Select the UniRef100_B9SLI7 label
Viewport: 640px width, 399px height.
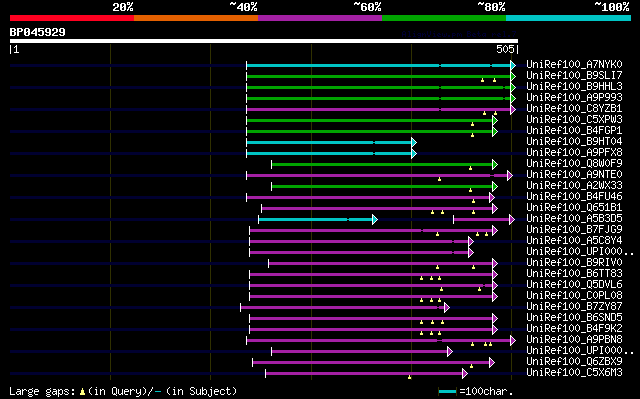[x=574, y=75]
